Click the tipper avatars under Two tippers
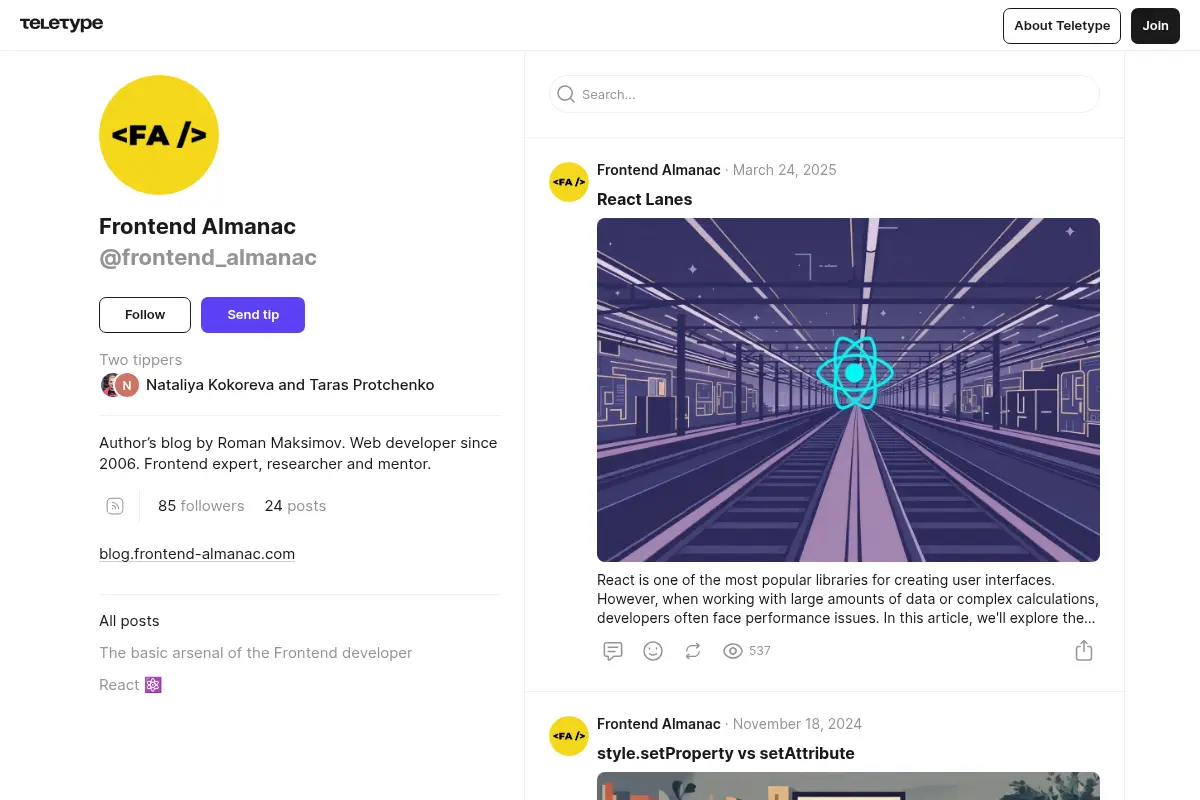This screenshot has height=800, width=1200. coord(120,385)
